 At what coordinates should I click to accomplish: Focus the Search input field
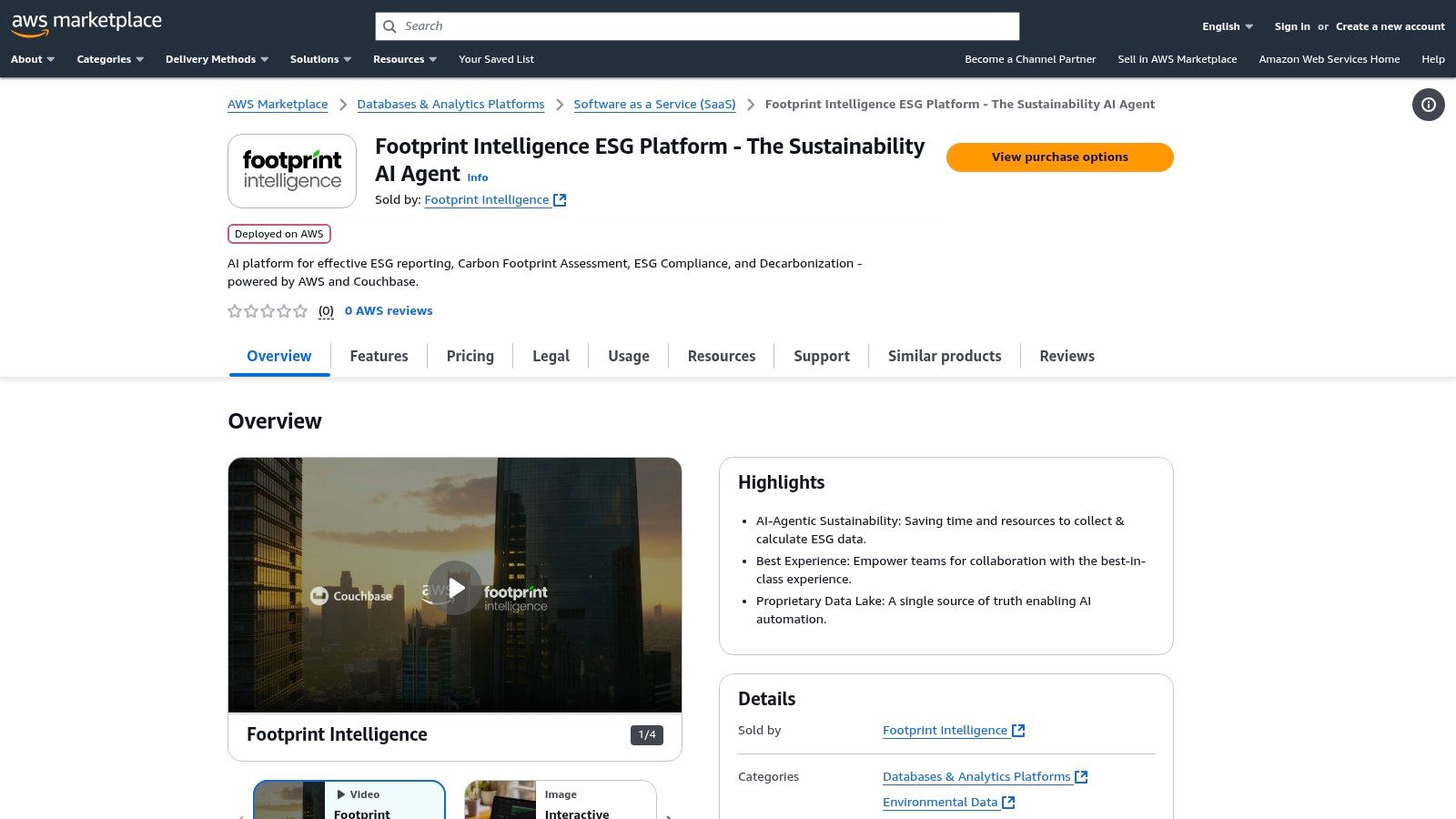click(697, 26)
